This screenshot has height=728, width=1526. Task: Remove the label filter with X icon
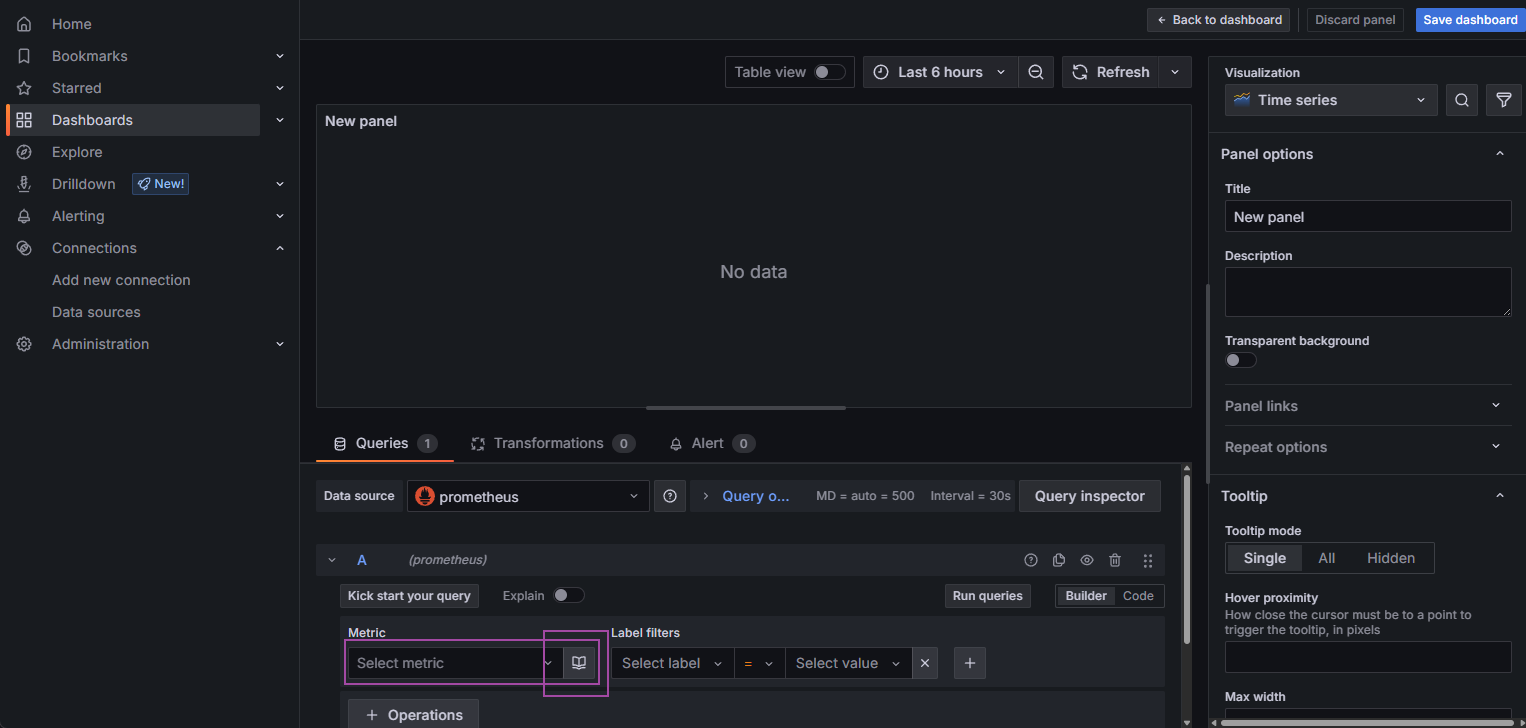(x=925, y=663)
